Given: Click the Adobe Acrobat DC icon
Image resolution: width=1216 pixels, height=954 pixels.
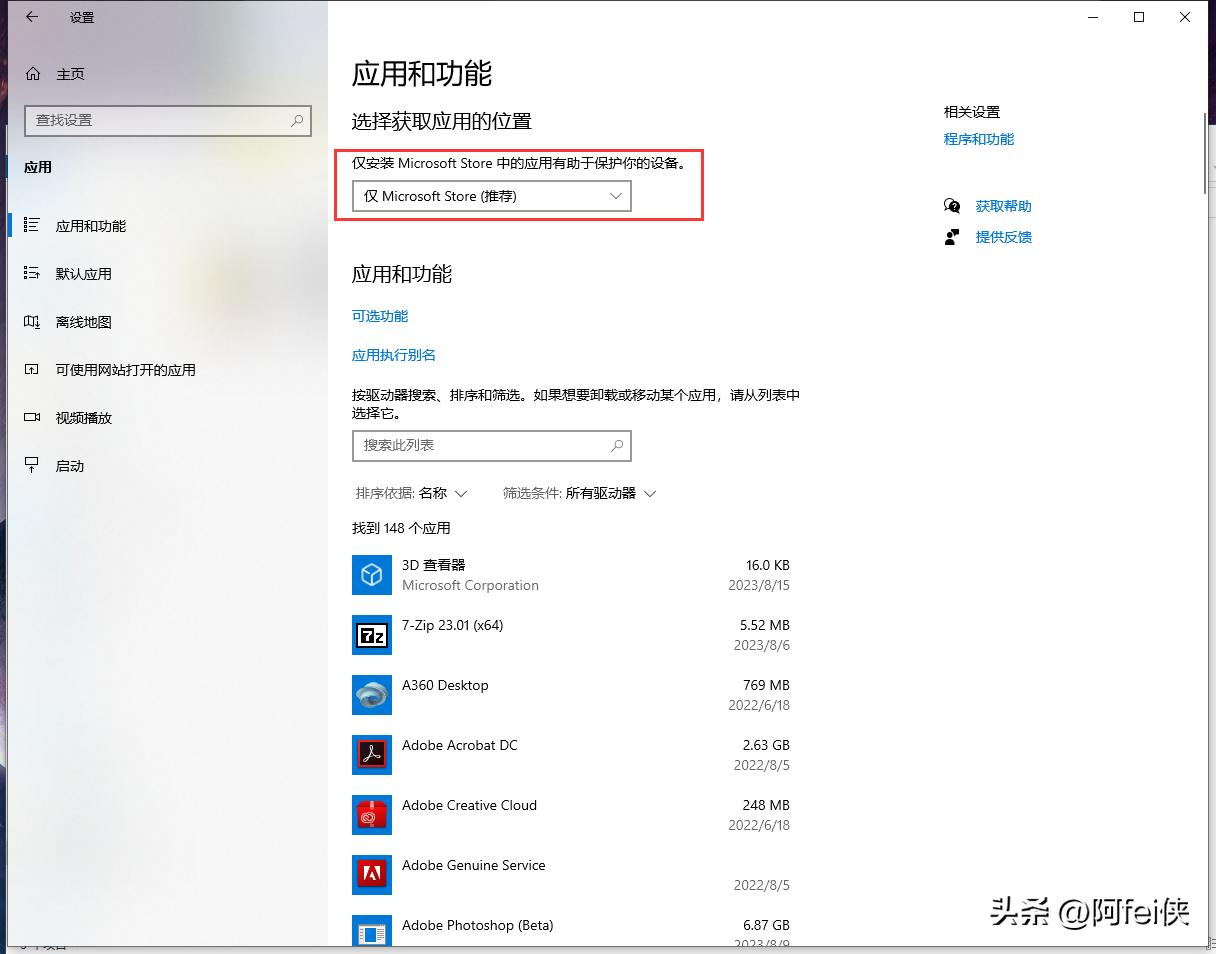Looking at the screenshot, I should pos(371,755).
